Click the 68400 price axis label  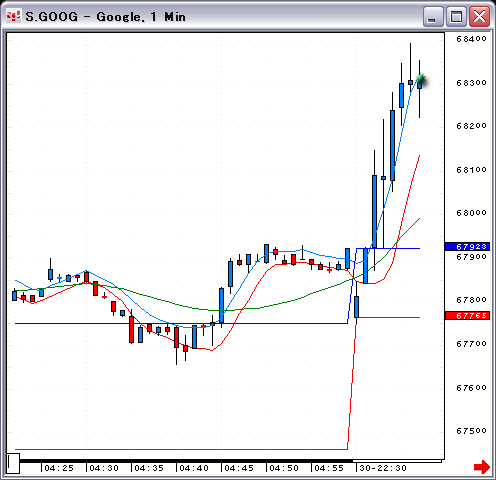pyautogui.click(x=471, y=39)
